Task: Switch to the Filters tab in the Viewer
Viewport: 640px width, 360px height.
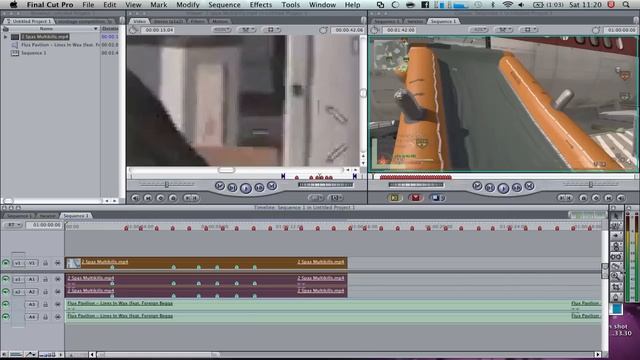Action: (198, 21)
